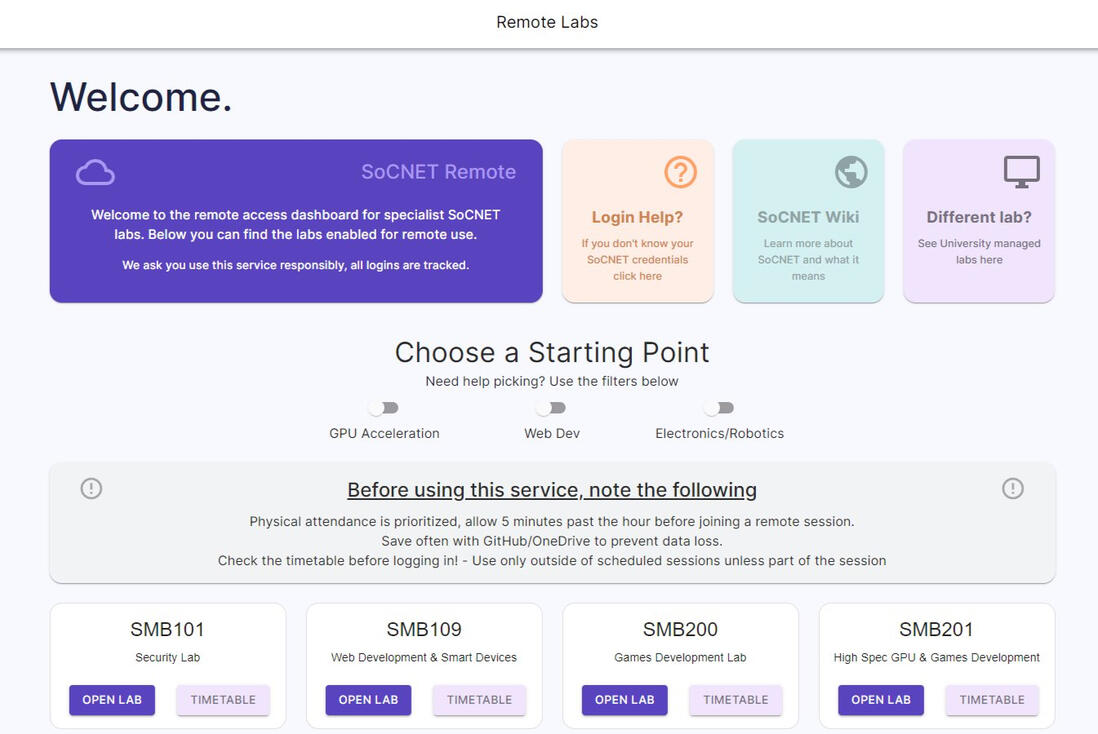Click the question mark icon on Login Help card

coord(680,171)
